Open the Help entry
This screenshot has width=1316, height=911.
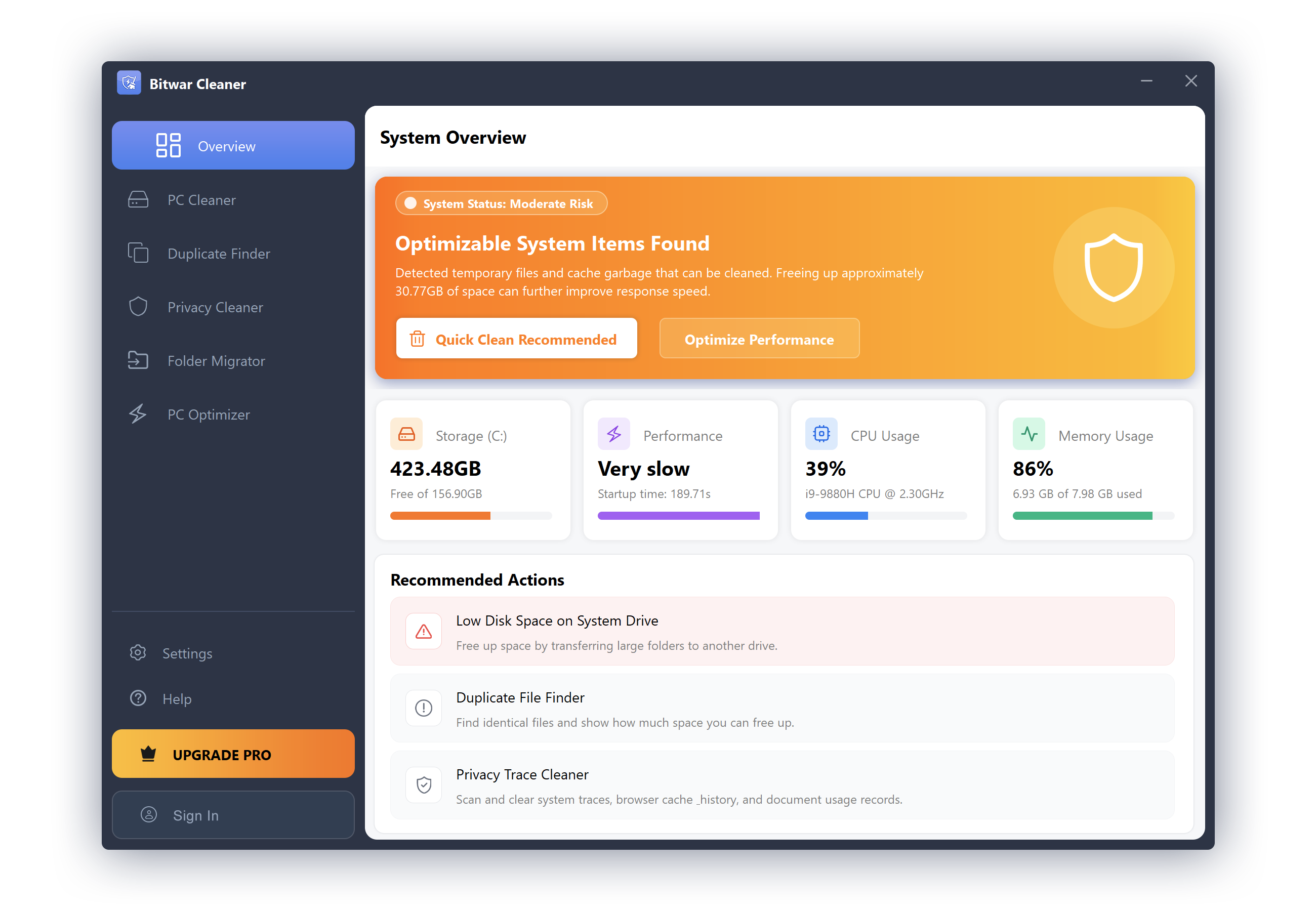click(233, 698)
